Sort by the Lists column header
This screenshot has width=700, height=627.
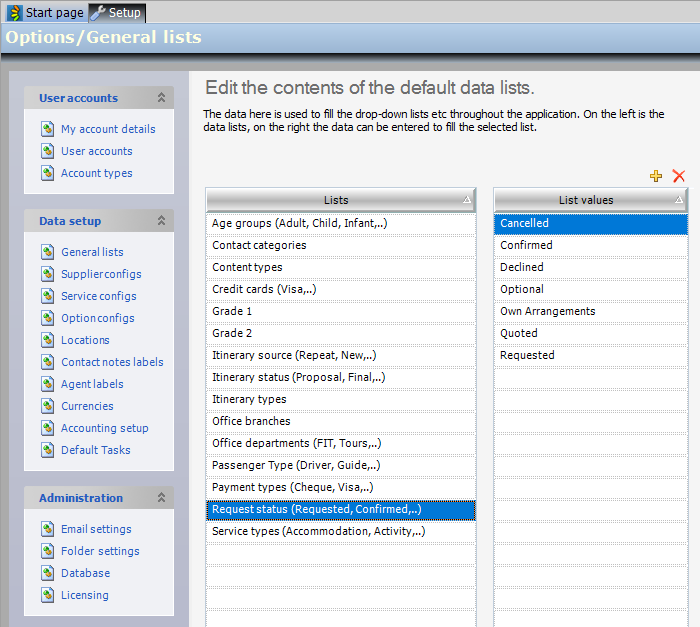(337, 200)
